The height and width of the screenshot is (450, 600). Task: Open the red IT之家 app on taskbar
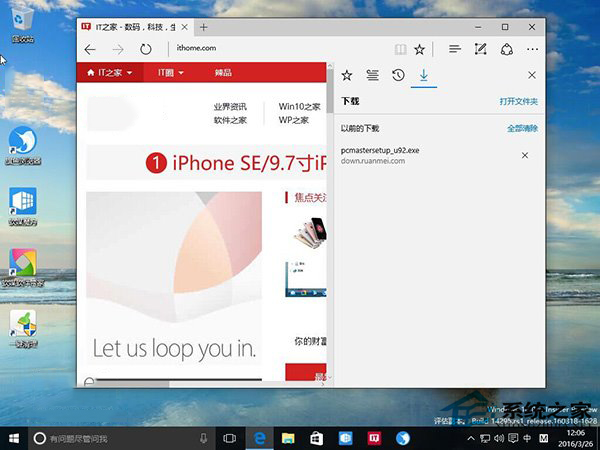374,439
